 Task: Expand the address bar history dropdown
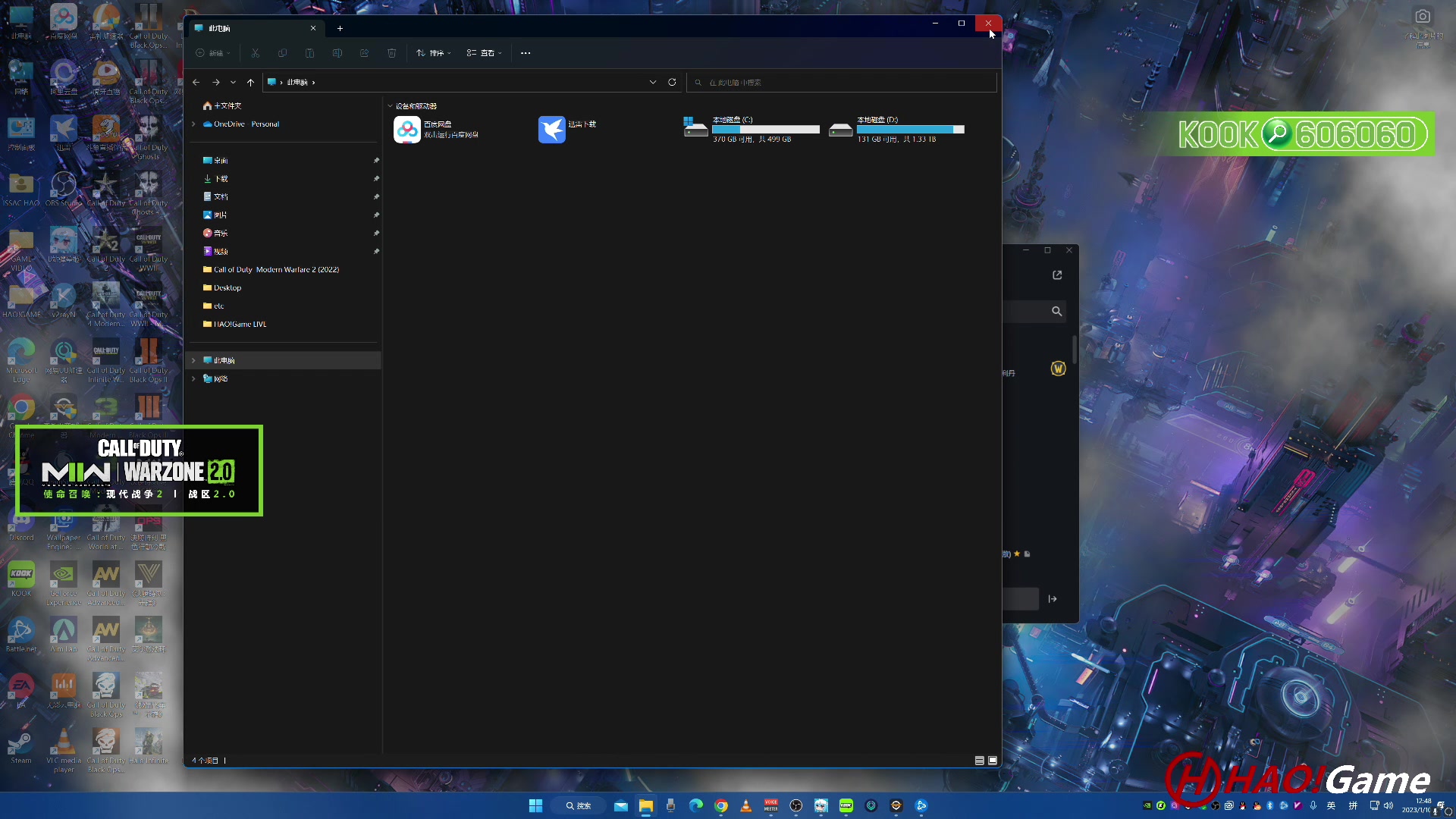(653, 82)
